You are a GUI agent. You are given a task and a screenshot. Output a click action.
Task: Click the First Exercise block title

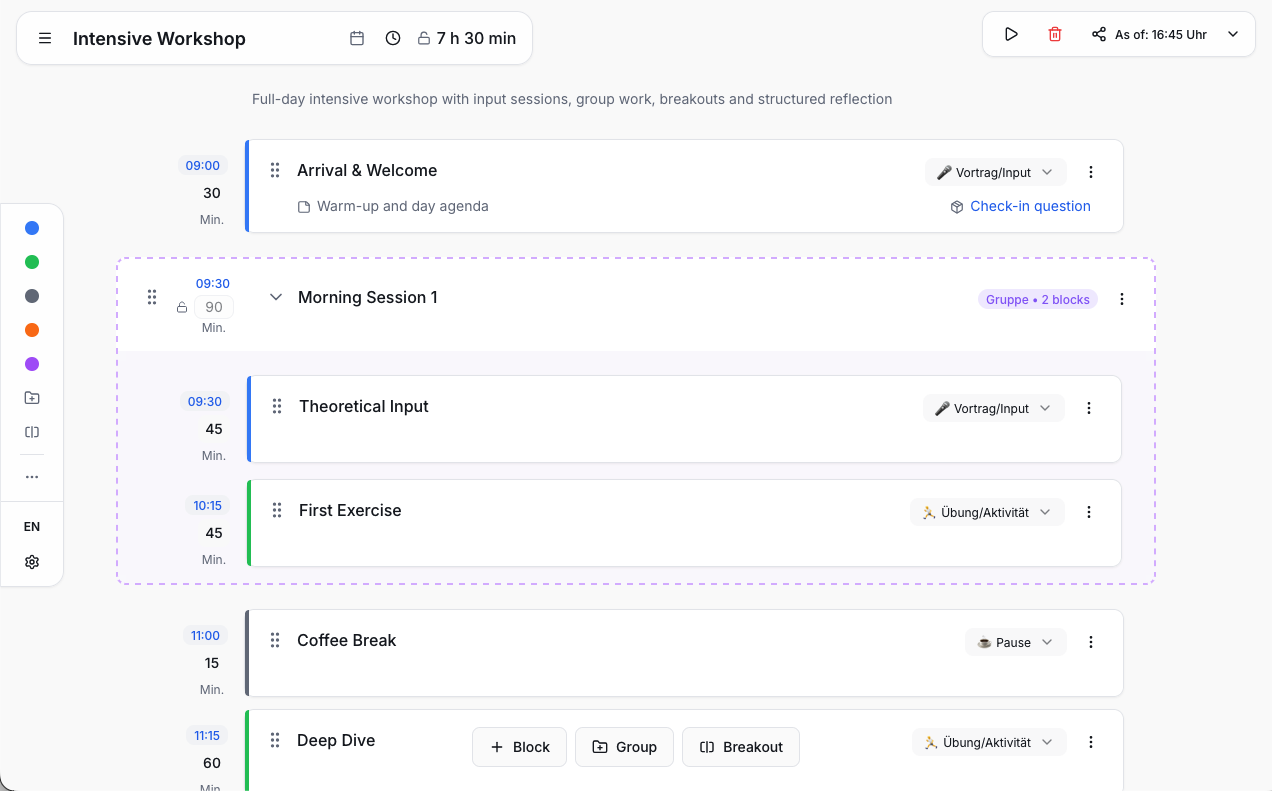coord(350,510)
